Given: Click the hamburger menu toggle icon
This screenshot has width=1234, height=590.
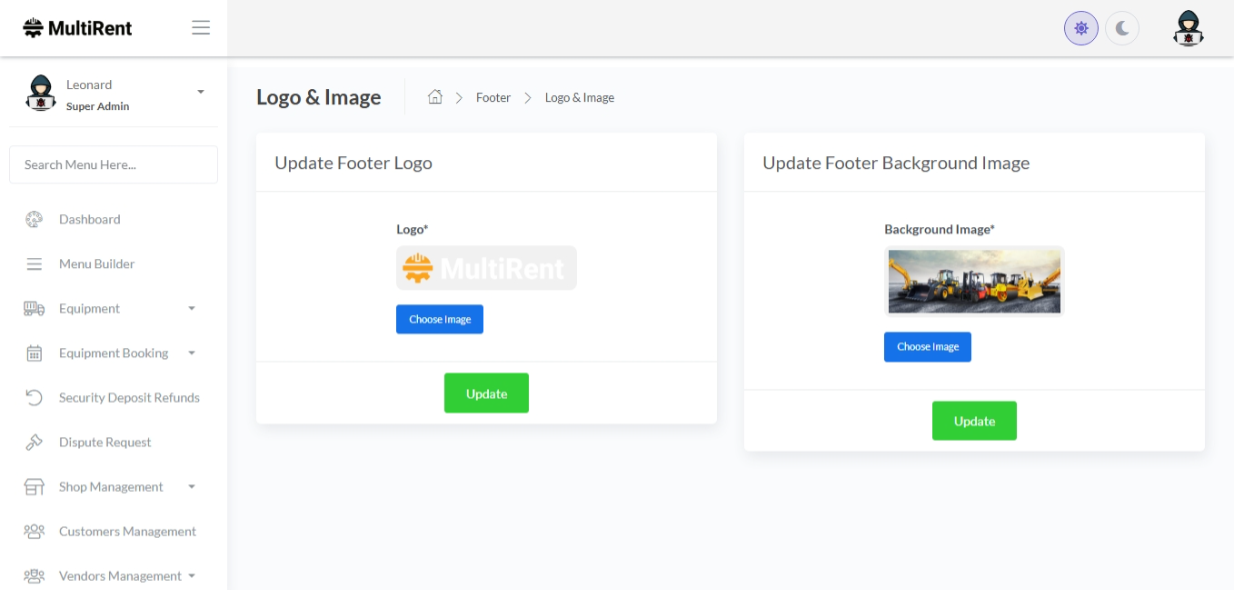Looking at the screenshot, I should (201, 28).
